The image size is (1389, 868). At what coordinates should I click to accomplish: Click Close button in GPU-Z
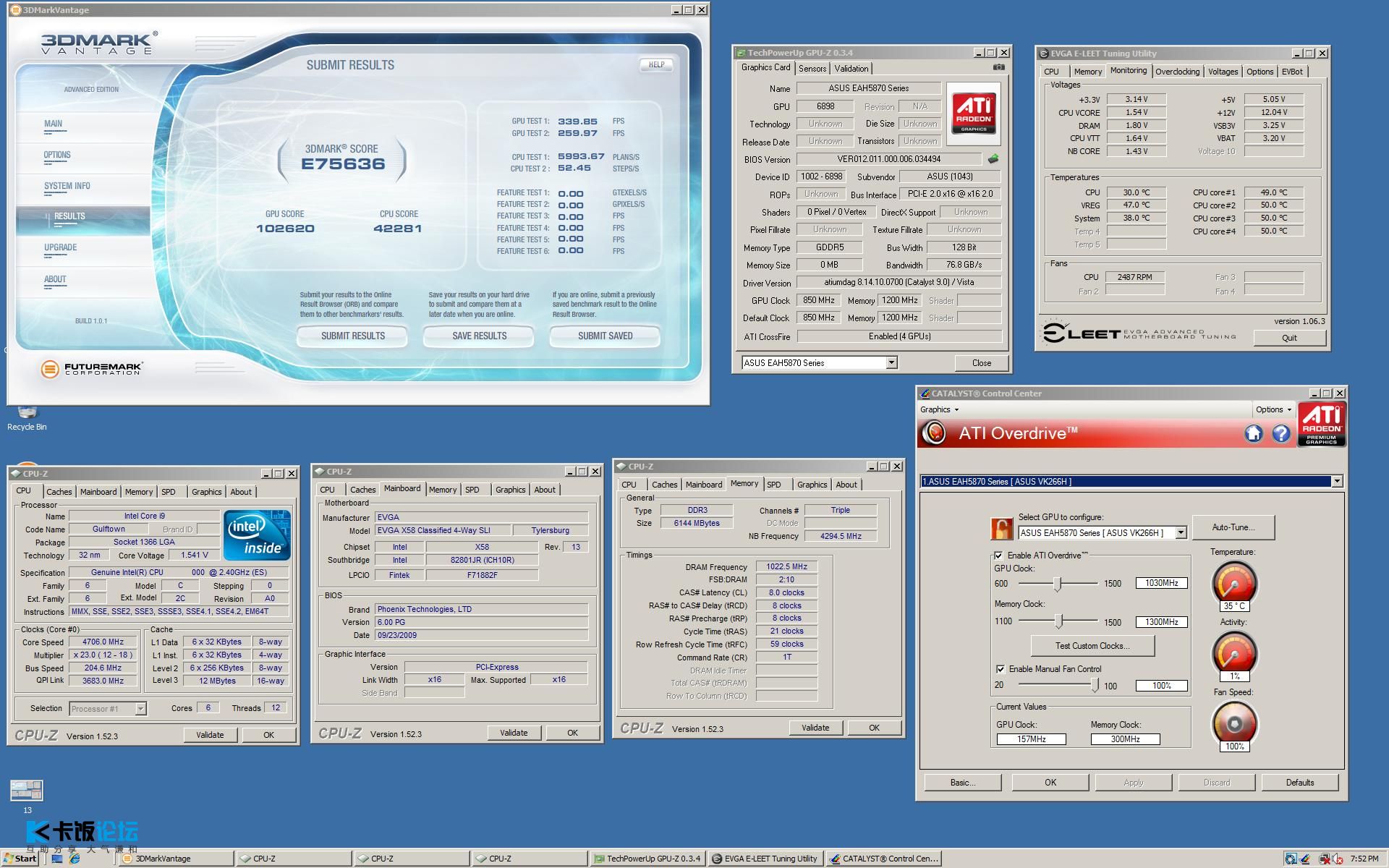point(981,363)
